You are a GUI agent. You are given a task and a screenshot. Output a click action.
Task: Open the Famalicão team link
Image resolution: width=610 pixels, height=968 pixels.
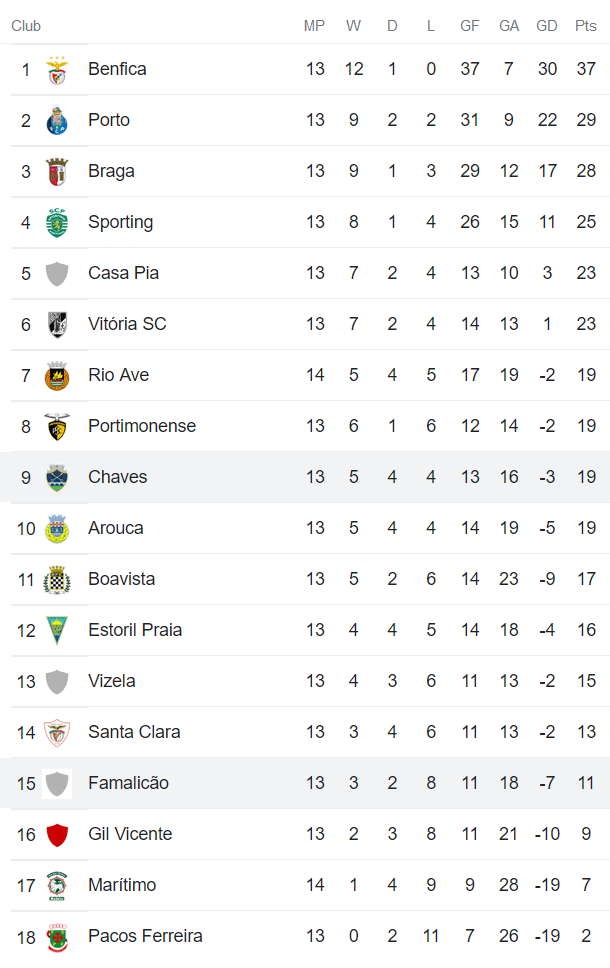click(128, 783)
